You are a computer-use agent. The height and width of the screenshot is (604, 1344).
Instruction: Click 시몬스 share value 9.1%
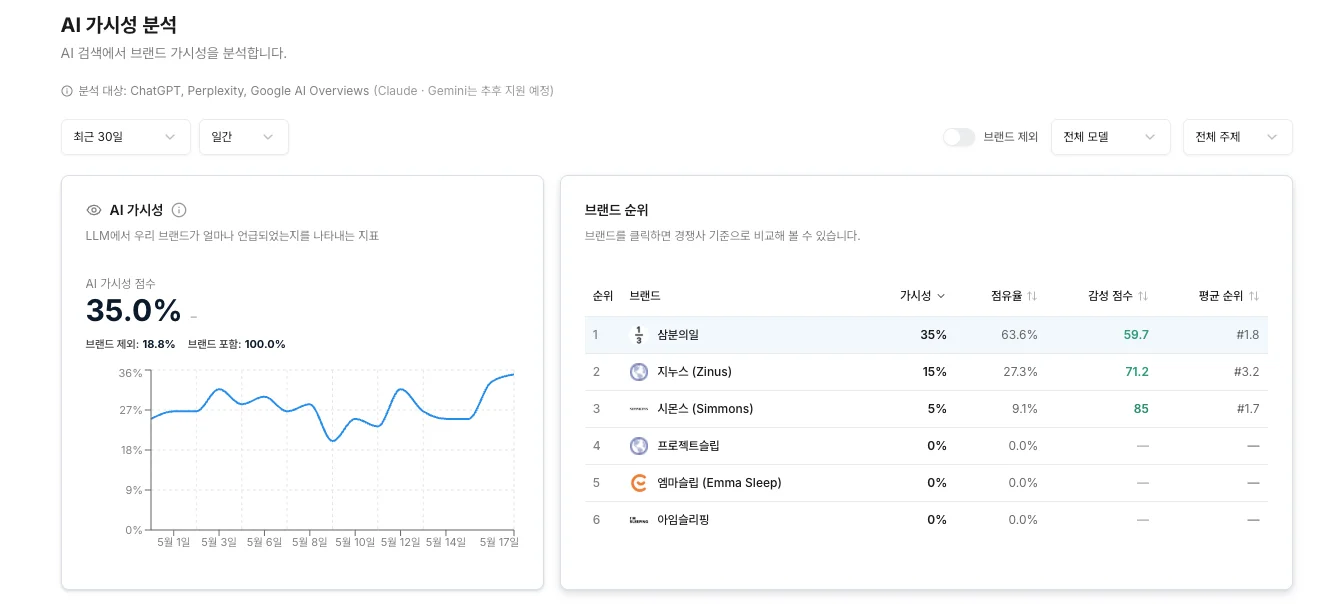(x=1024, y=409)
